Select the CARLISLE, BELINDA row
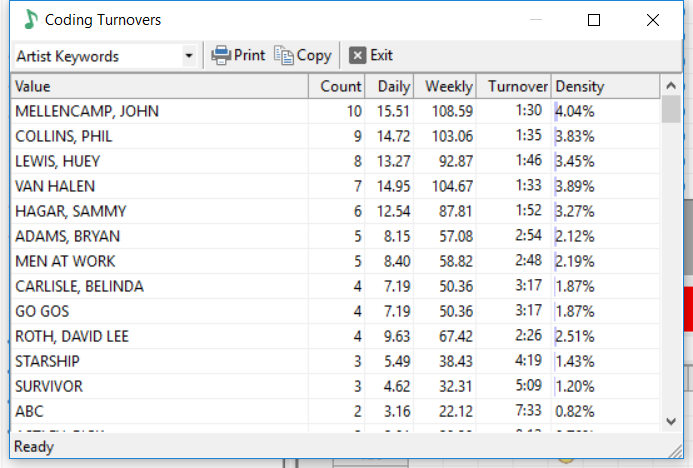Image resolution: width=693 pixels, height=468 pixels. [335, 286]
